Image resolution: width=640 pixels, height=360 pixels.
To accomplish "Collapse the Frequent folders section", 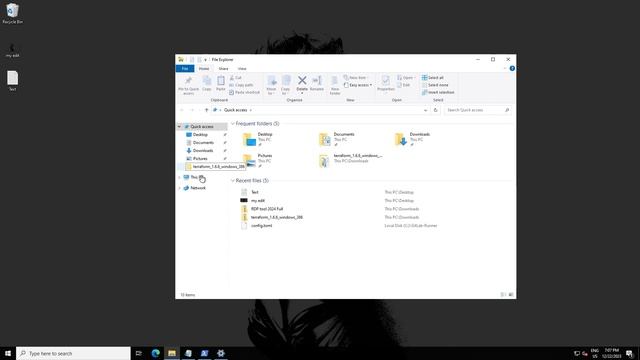I will (233, 123).
